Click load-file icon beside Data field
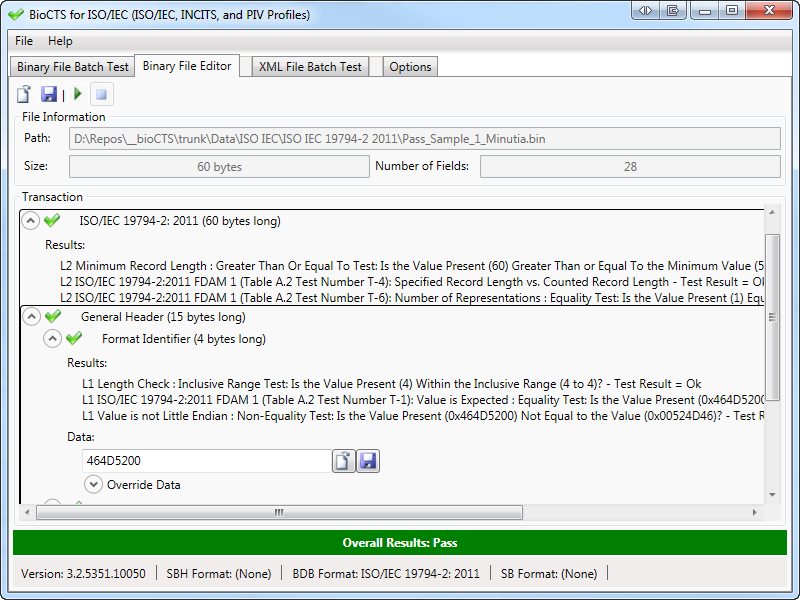The height and width of the screenshot is (600, 800). (344, 461)
